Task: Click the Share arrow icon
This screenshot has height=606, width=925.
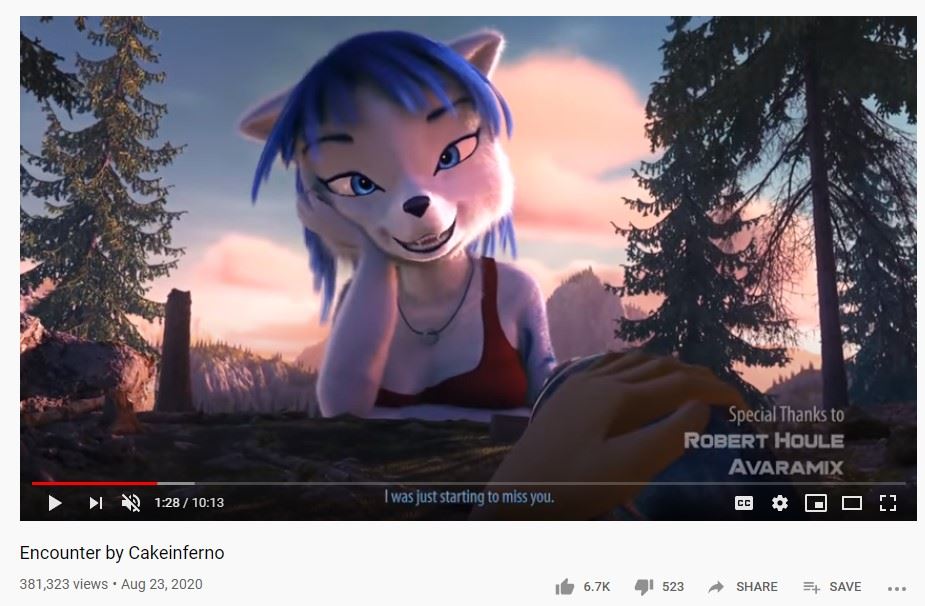Action: point(716,587)
